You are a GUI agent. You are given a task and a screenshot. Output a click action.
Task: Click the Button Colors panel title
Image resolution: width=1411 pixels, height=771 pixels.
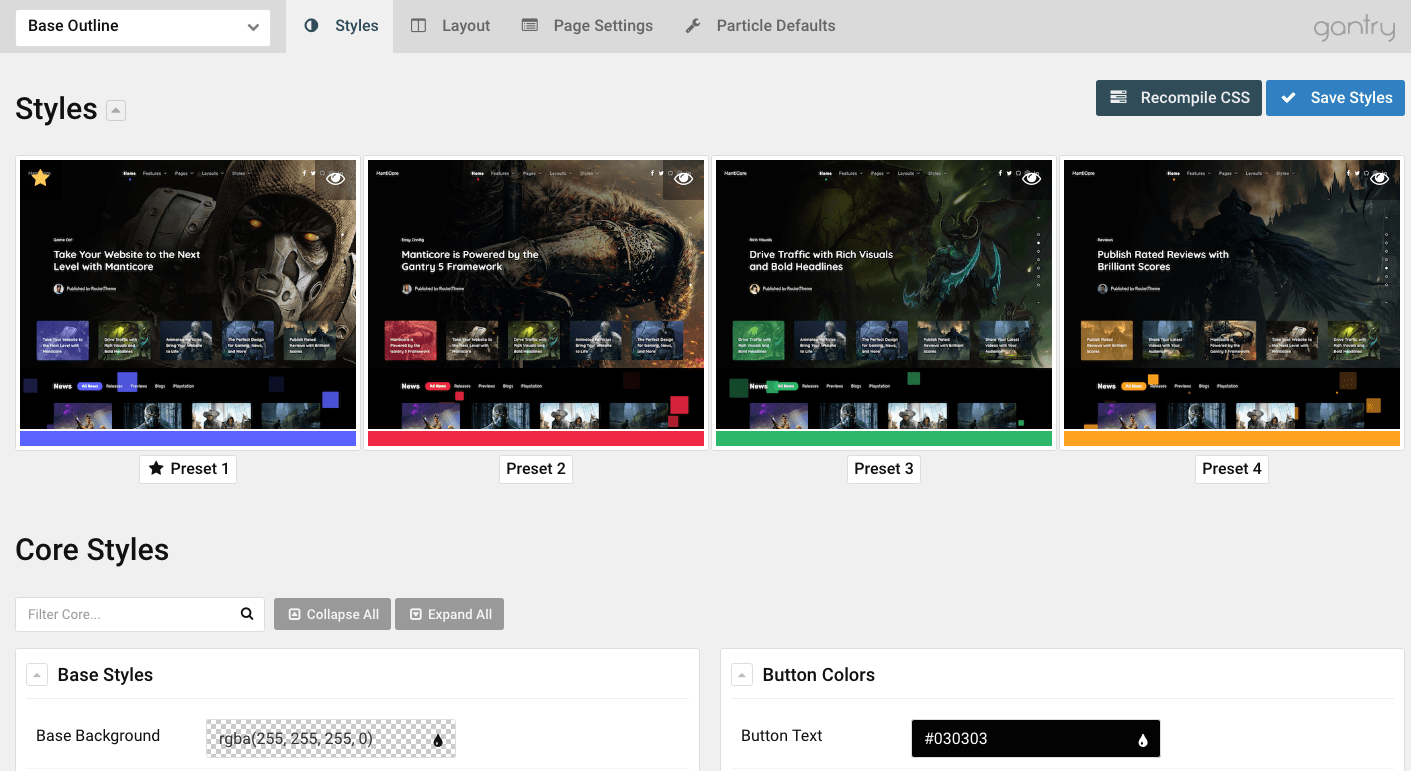pyautogui.click(x=819, y=675)
